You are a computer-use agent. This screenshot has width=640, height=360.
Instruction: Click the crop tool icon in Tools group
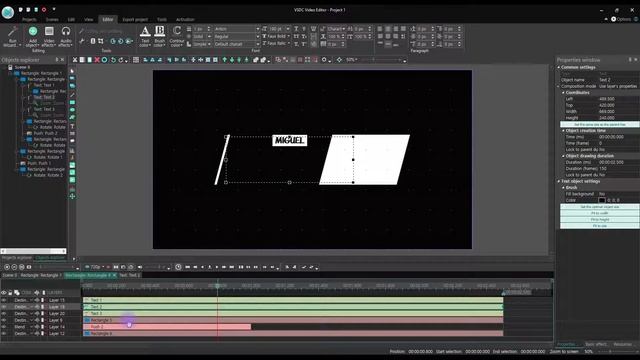click(x=100, y=41)
